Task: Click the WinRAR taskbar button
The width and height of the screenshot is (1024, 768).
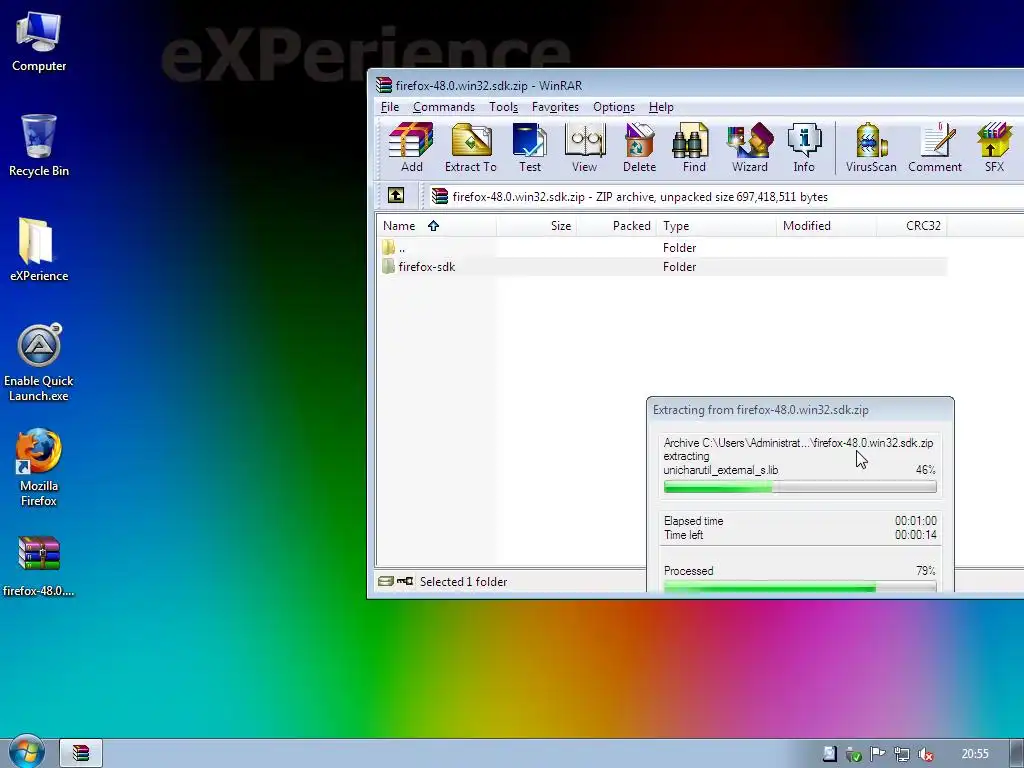Action: coord(81,753)
